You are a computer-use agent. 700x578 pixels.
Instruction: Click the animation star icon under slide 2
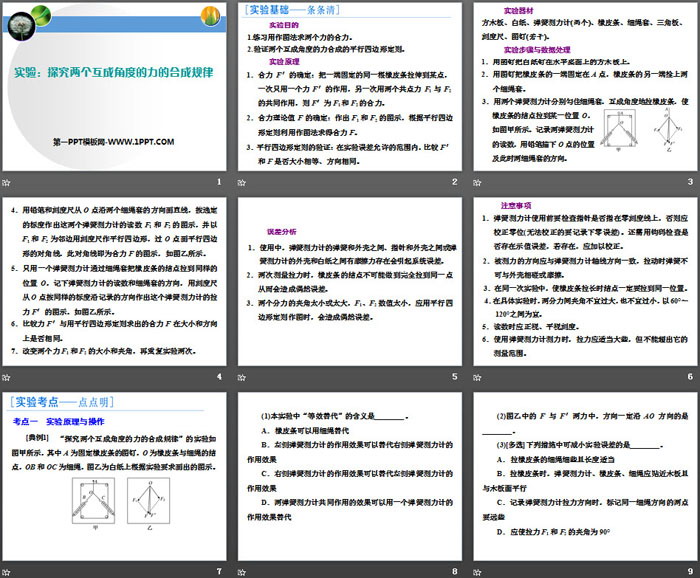[x=241, y=182]
